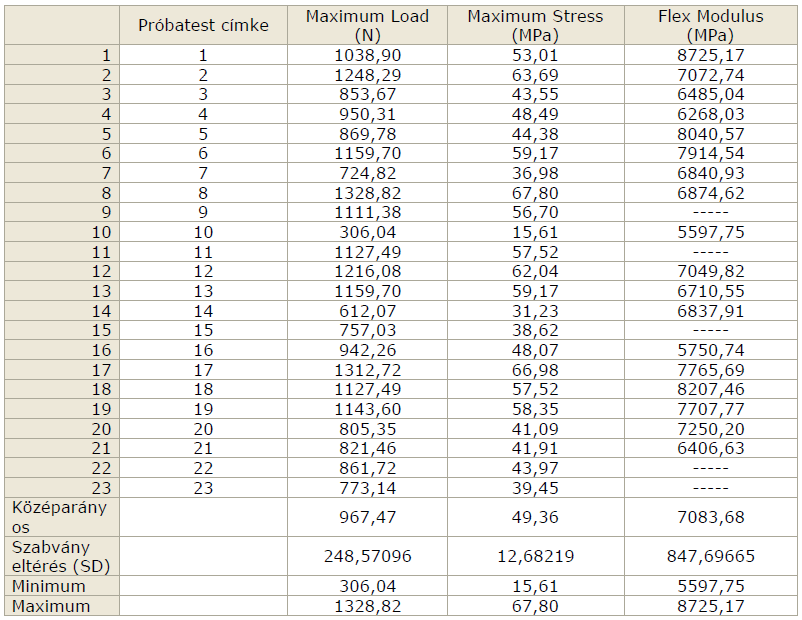802x620 pixels.
Task: Select stress 15,61 in row 10
Action: click(x=535, y=232)
